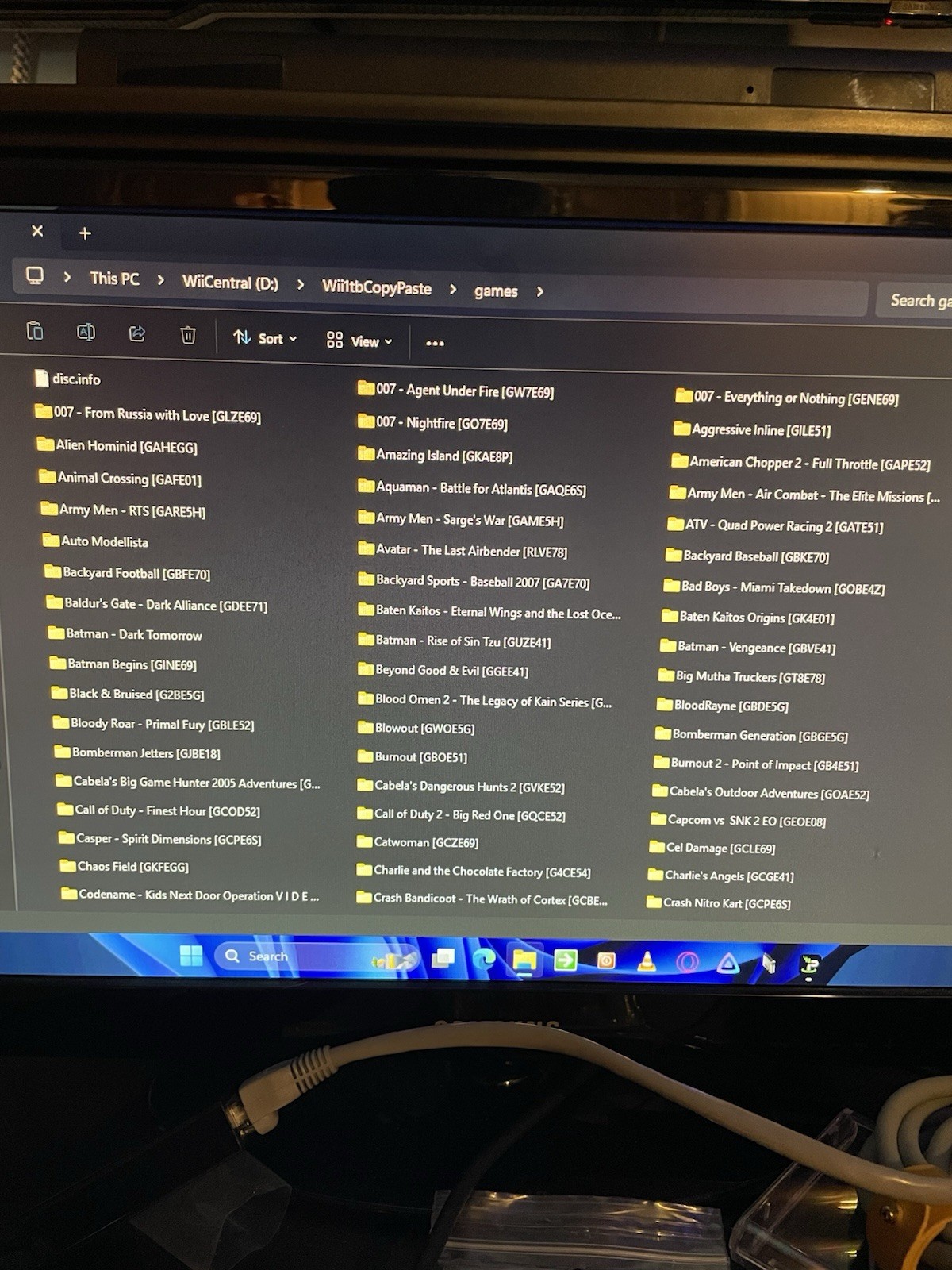Select the Big Mutha Truckers folder

(x=742, y=677)
